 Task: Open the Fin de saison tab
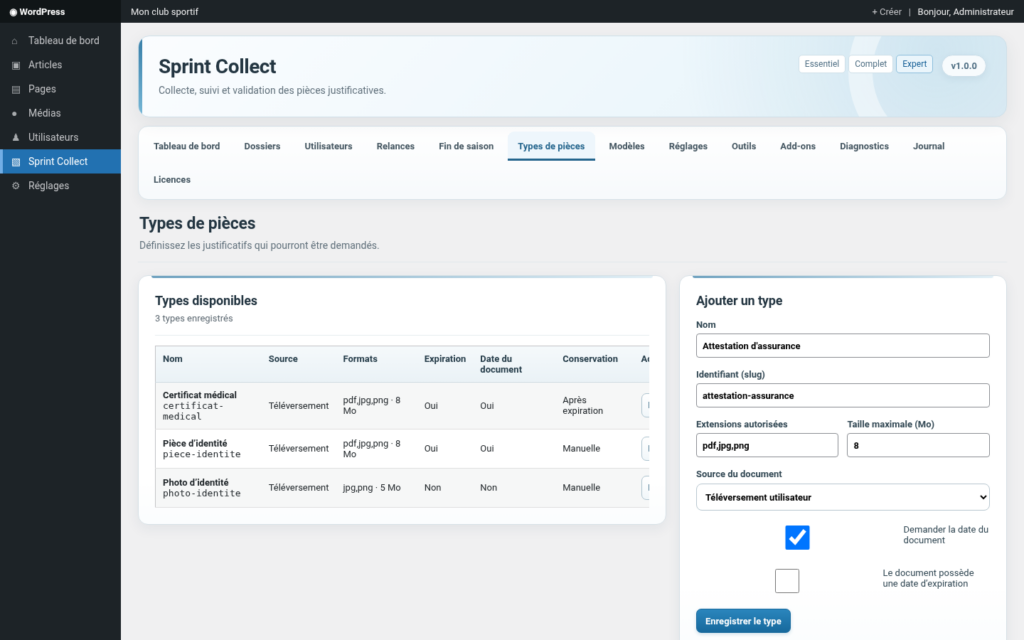click(466, 146)
